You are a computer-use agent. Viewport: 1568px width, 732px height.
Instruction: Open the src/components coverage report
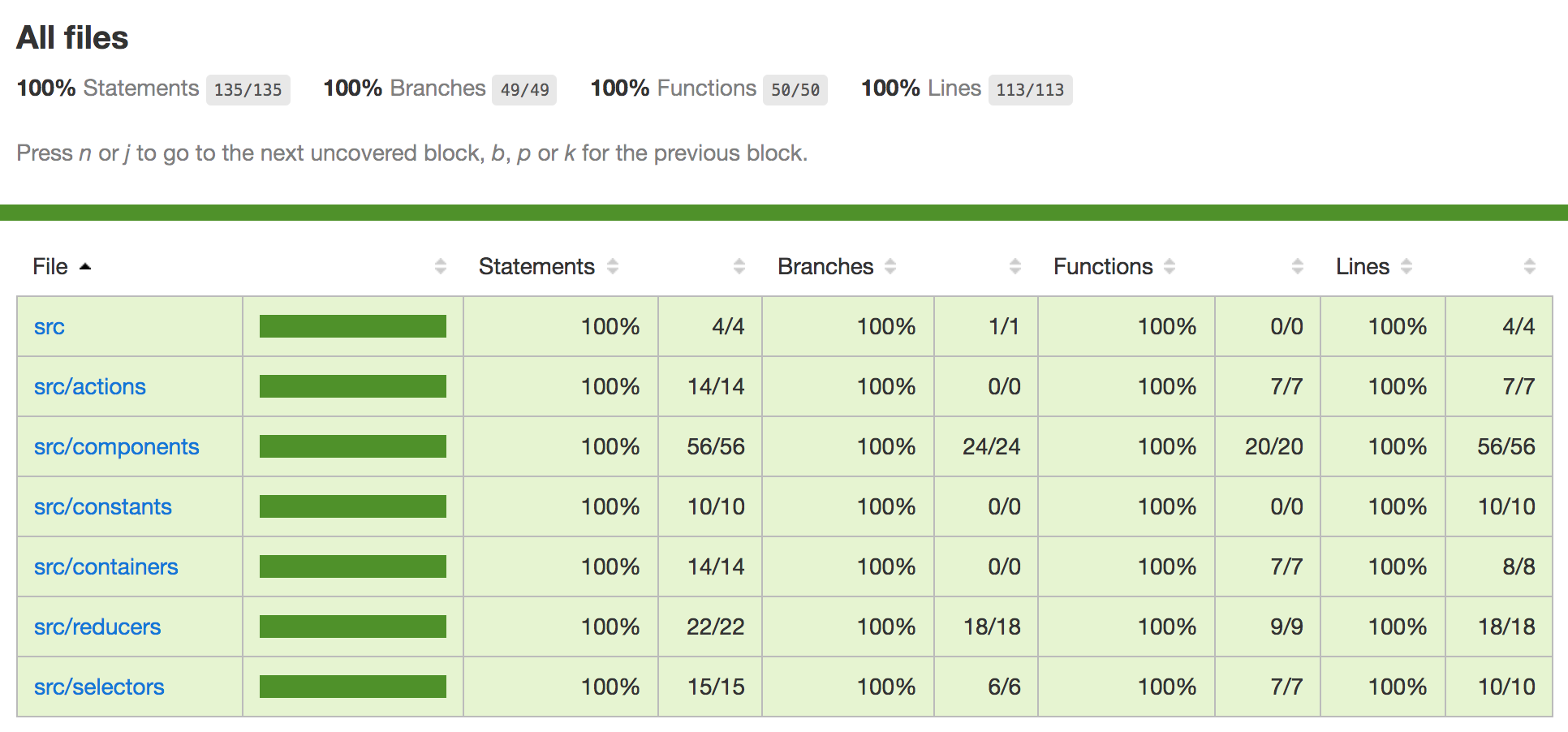click(116, 446)
